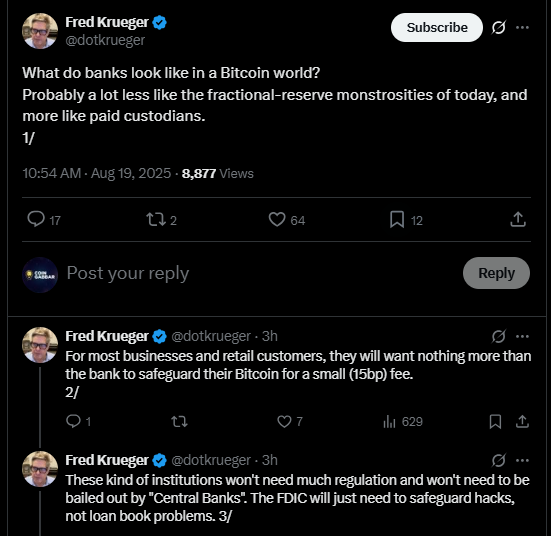Open more options menu on main post

(x=523, y=27)
